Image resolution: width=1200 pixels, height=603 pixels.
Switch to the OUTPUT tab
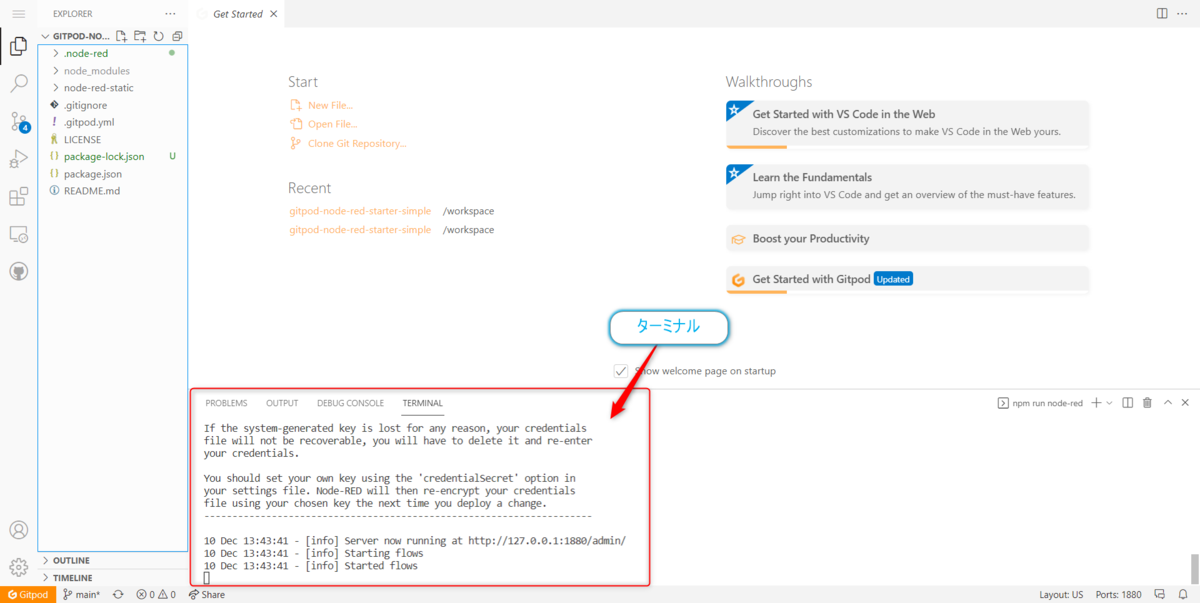[x=282, y=403]
